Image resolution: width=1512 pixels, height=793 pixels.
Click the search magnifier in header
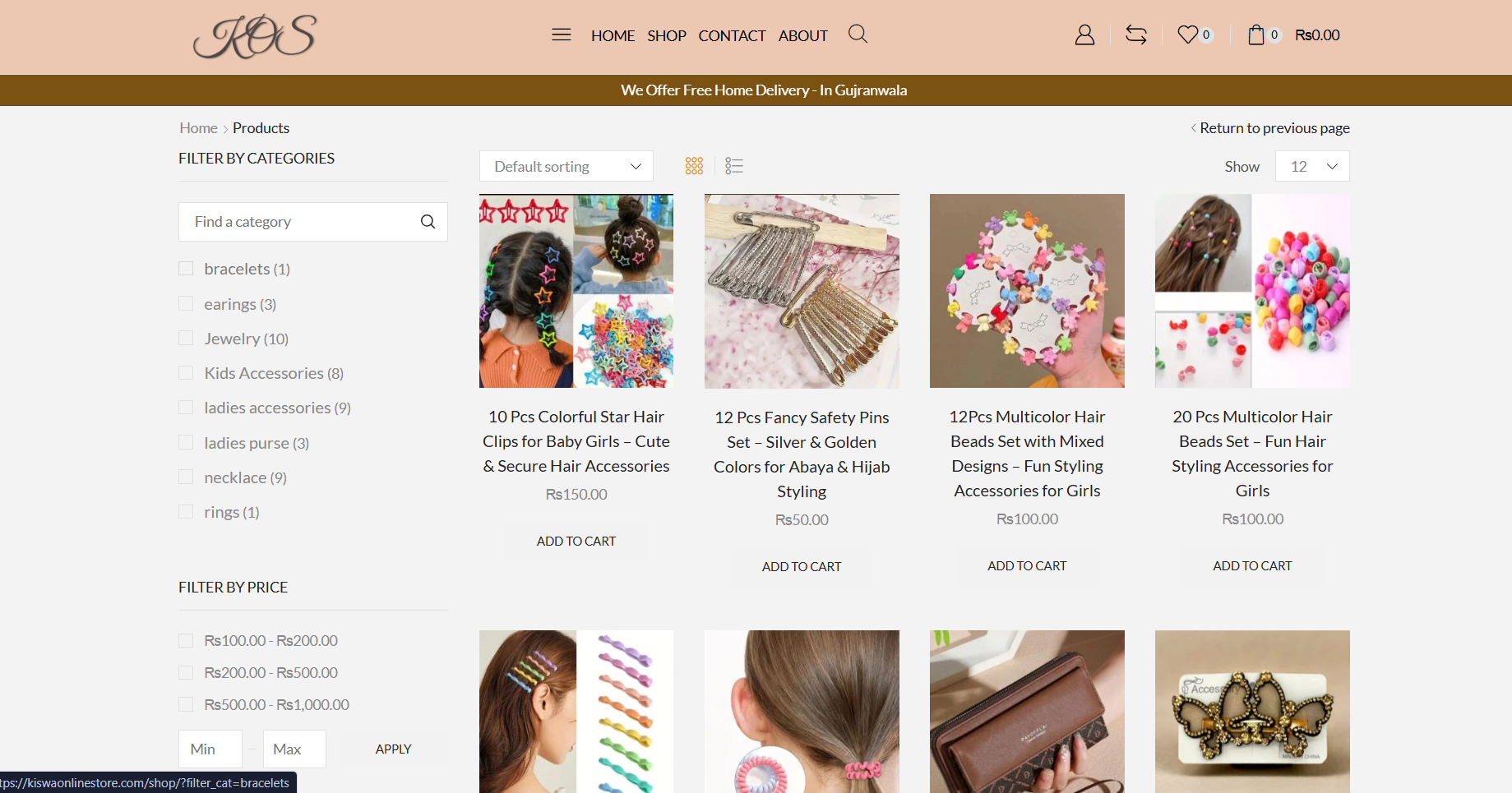858,34
